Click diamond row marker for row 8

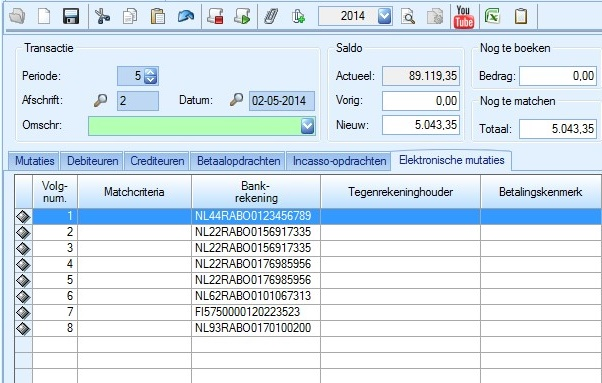click(23, 329)
